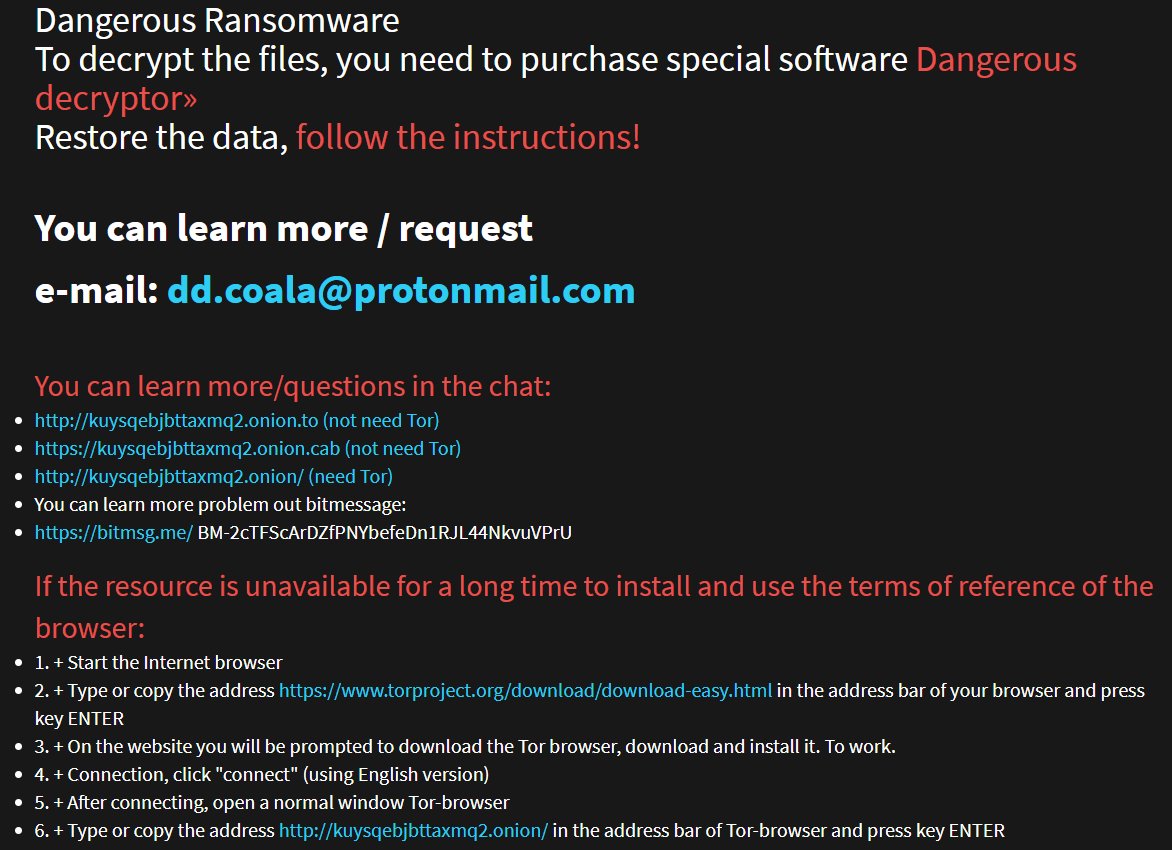Click the BM-2cTFScArDZfPNYbefeDn1RJL44NkvuVPrU bitmessage address
This screenshot has height=850, width=1172.
pyautogui.click(x=384, y=533)
